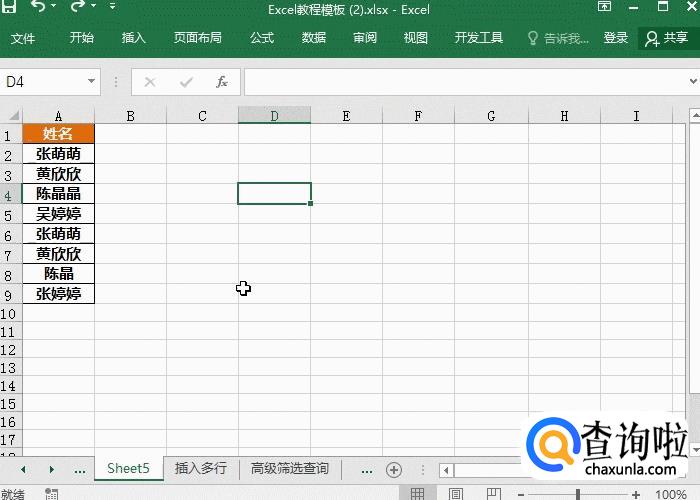Open the Undo history dropdown arrow
The height and width of the screenshot is (500, 700).
(x=54, y=6)
